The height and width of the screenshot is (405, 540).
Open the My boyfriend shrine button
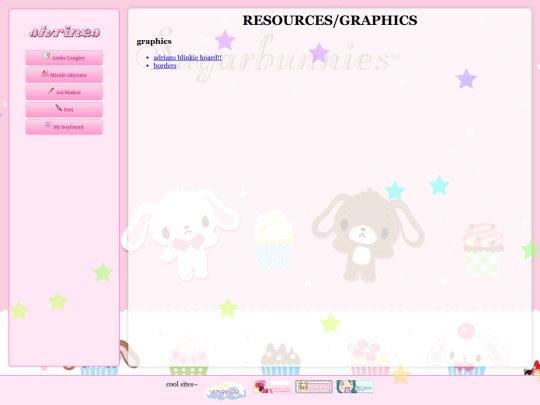[64, 127]
